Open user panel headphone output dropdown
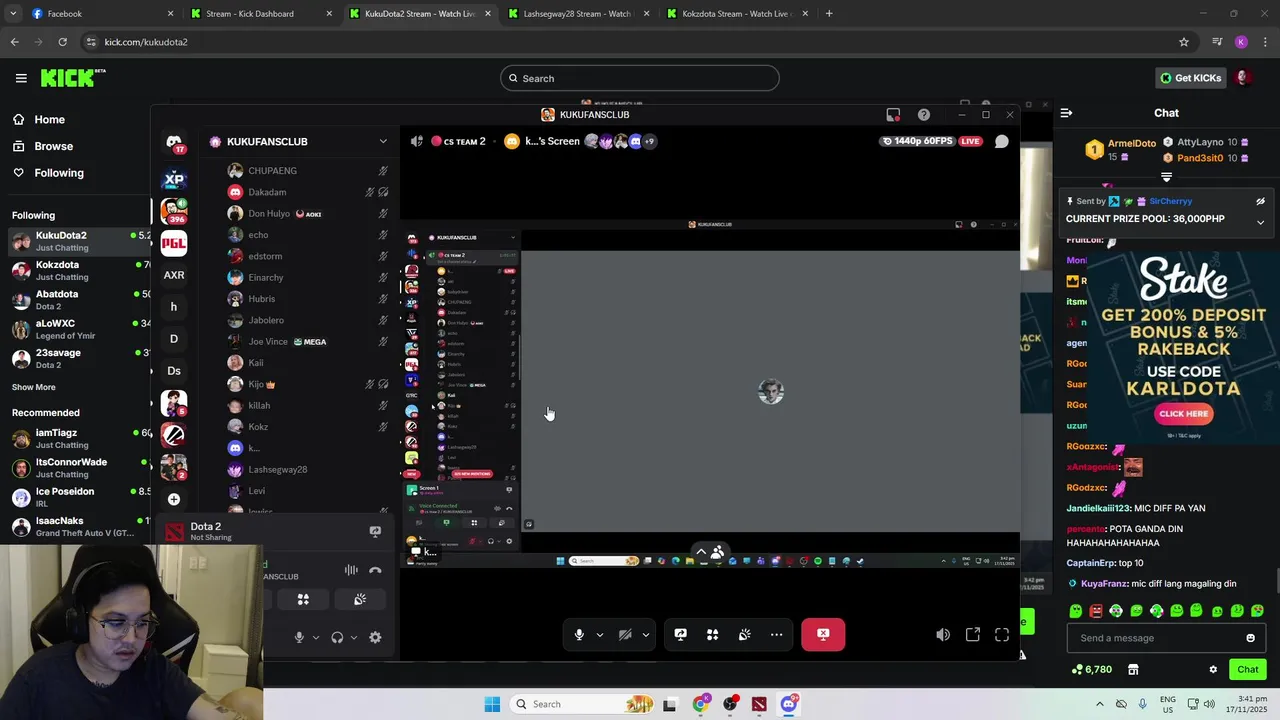 click(x=354, y=638)
